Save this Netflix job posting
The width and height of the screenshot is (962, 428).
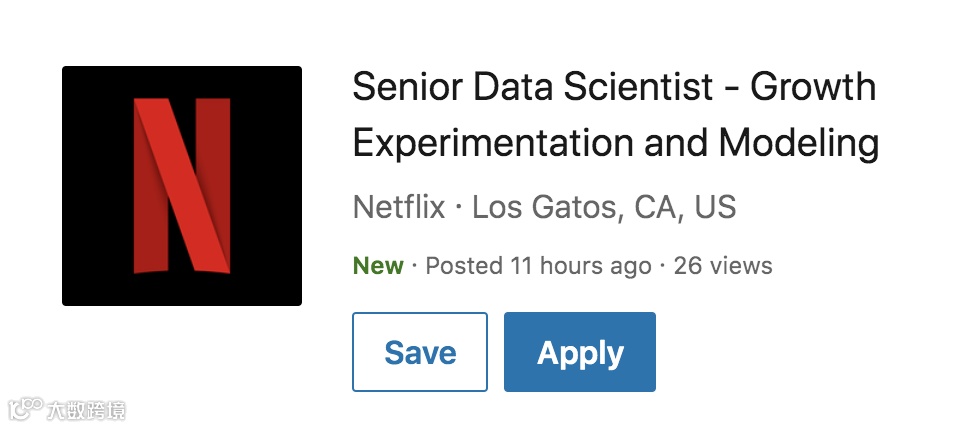tap(420, 352)
